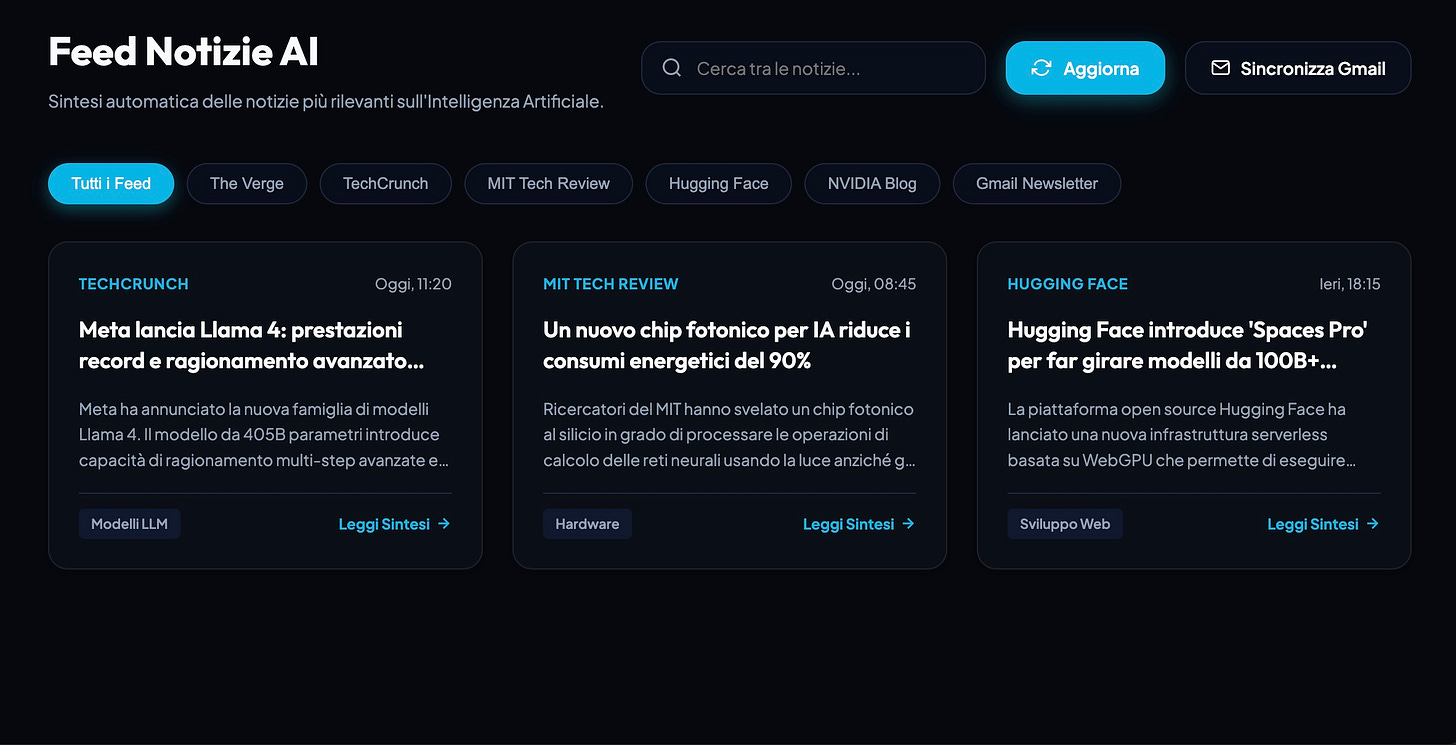Click the 'Oggi, 08:45' timestamp
Screen dimensions: 1456x745
point(873,284)
